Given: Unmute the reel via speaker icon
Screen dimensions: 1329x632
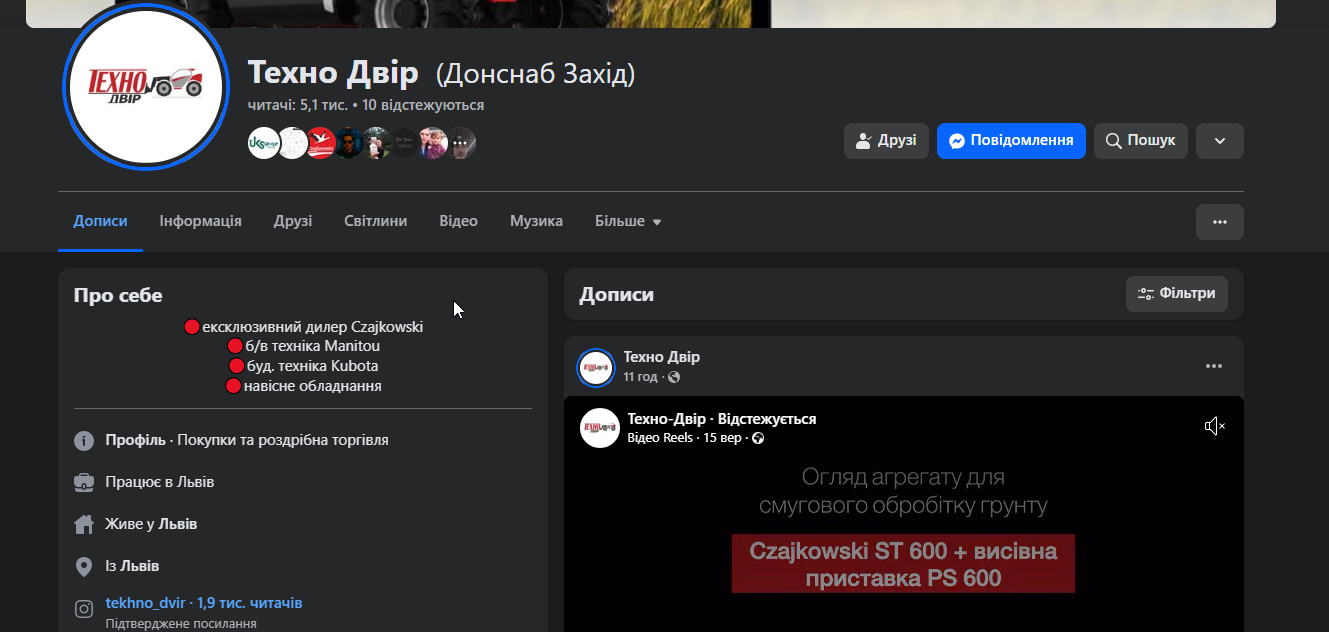Looking at the screenshot, I should pyautogui.click(x=1214, y=427).
